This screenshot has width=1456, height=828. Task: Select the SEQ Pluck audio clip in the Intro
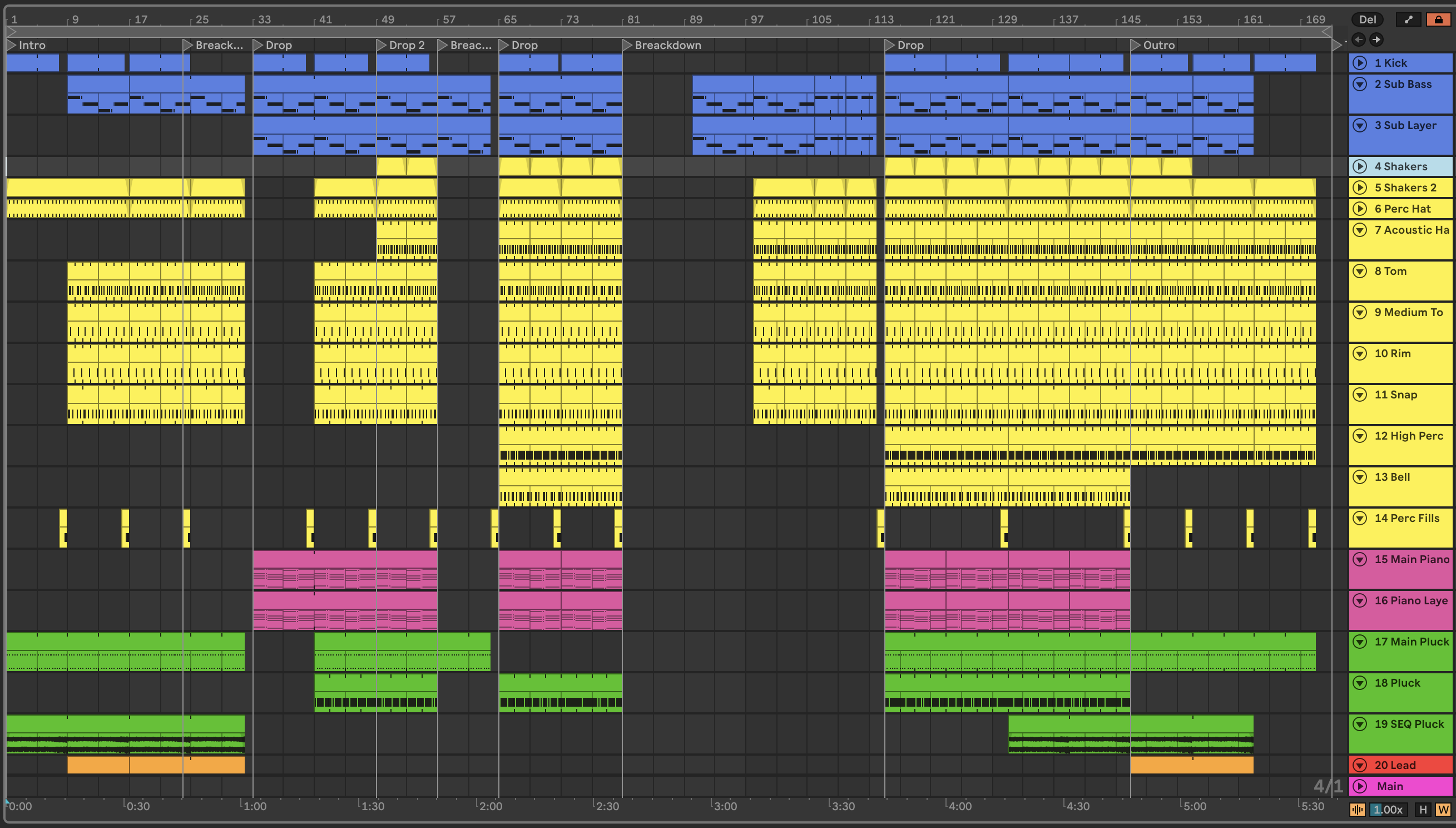pos(125,735)
